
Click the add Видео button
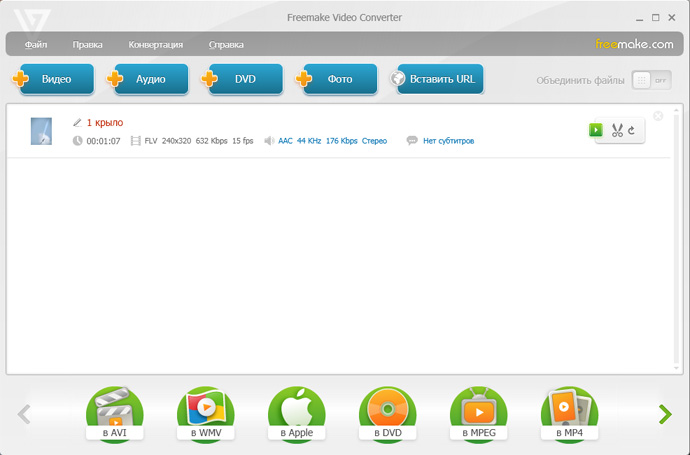pos(54,79)
